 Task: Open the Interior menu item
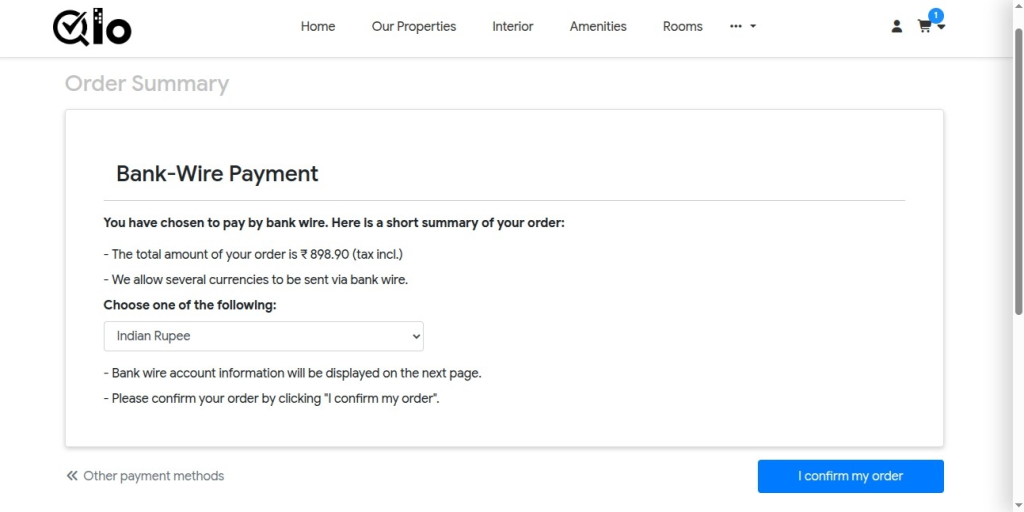coord(513,26)
